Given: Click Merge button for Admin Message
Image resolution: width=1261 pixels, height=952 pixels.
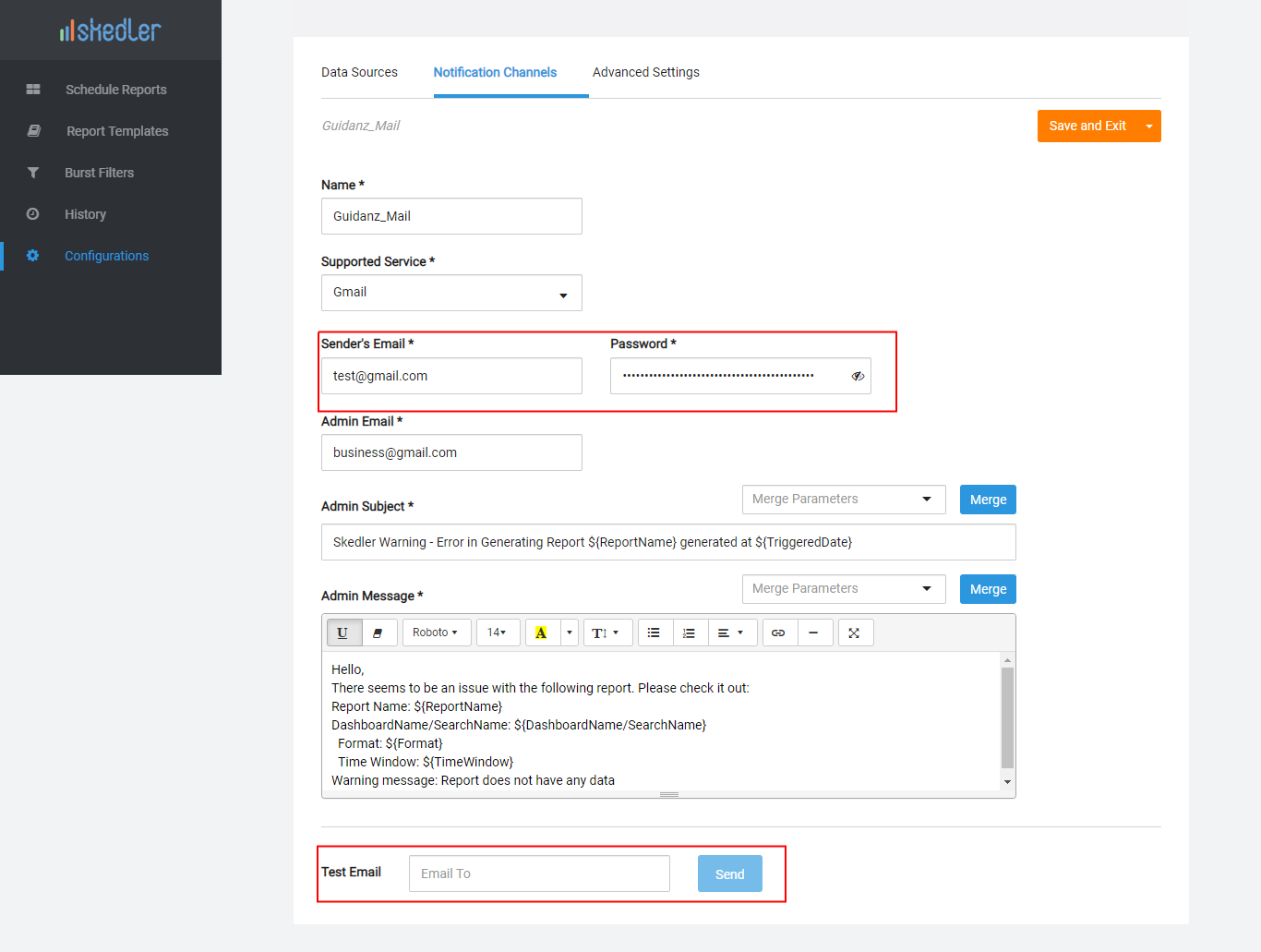Looking at the screenshot, I should point(988,589).
